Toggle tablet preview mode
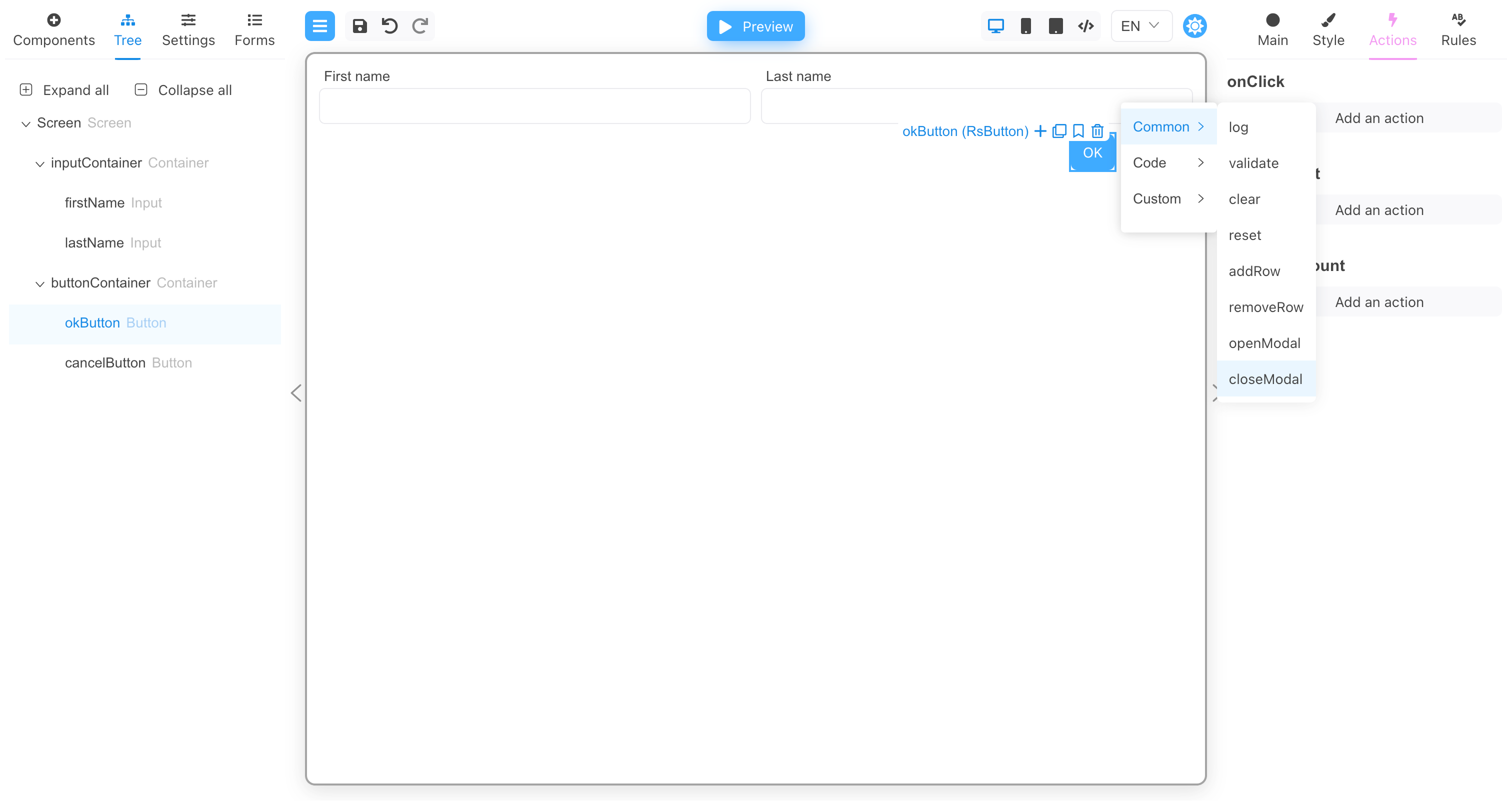Image resolution: width=1512 pixels, height=801 pixels. click(1055, 26)
